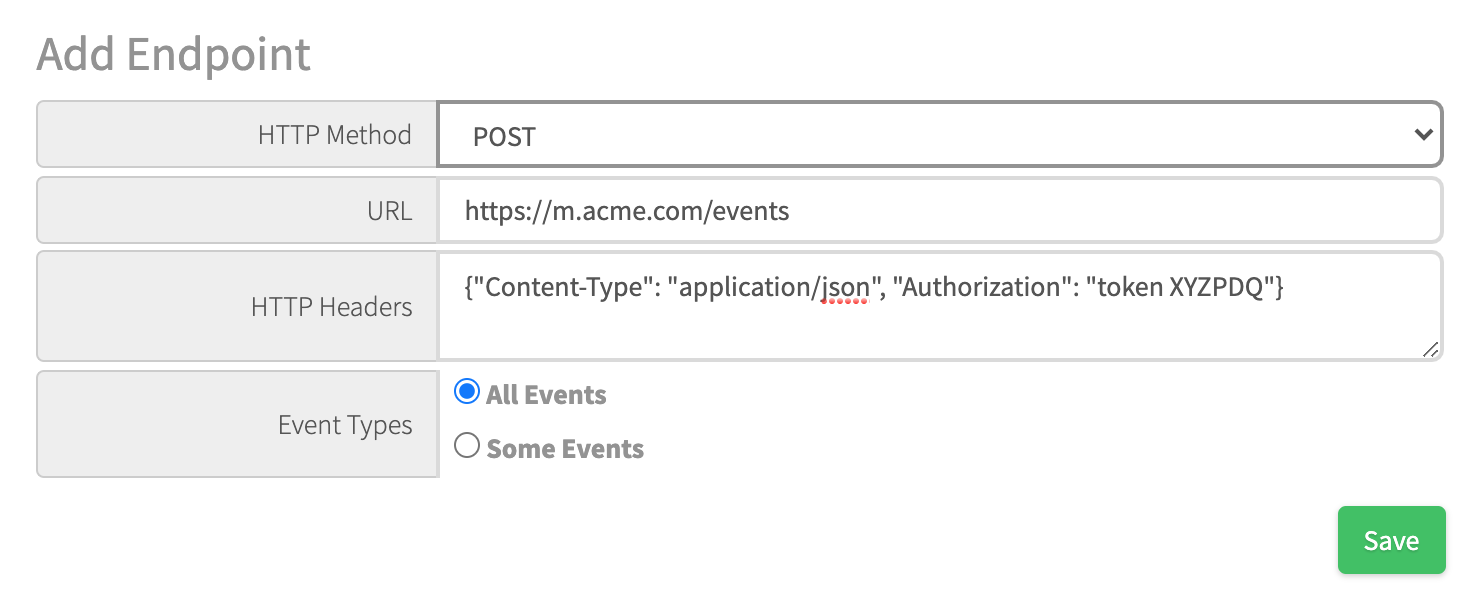Click the URL label

click(x=389, y=211)
